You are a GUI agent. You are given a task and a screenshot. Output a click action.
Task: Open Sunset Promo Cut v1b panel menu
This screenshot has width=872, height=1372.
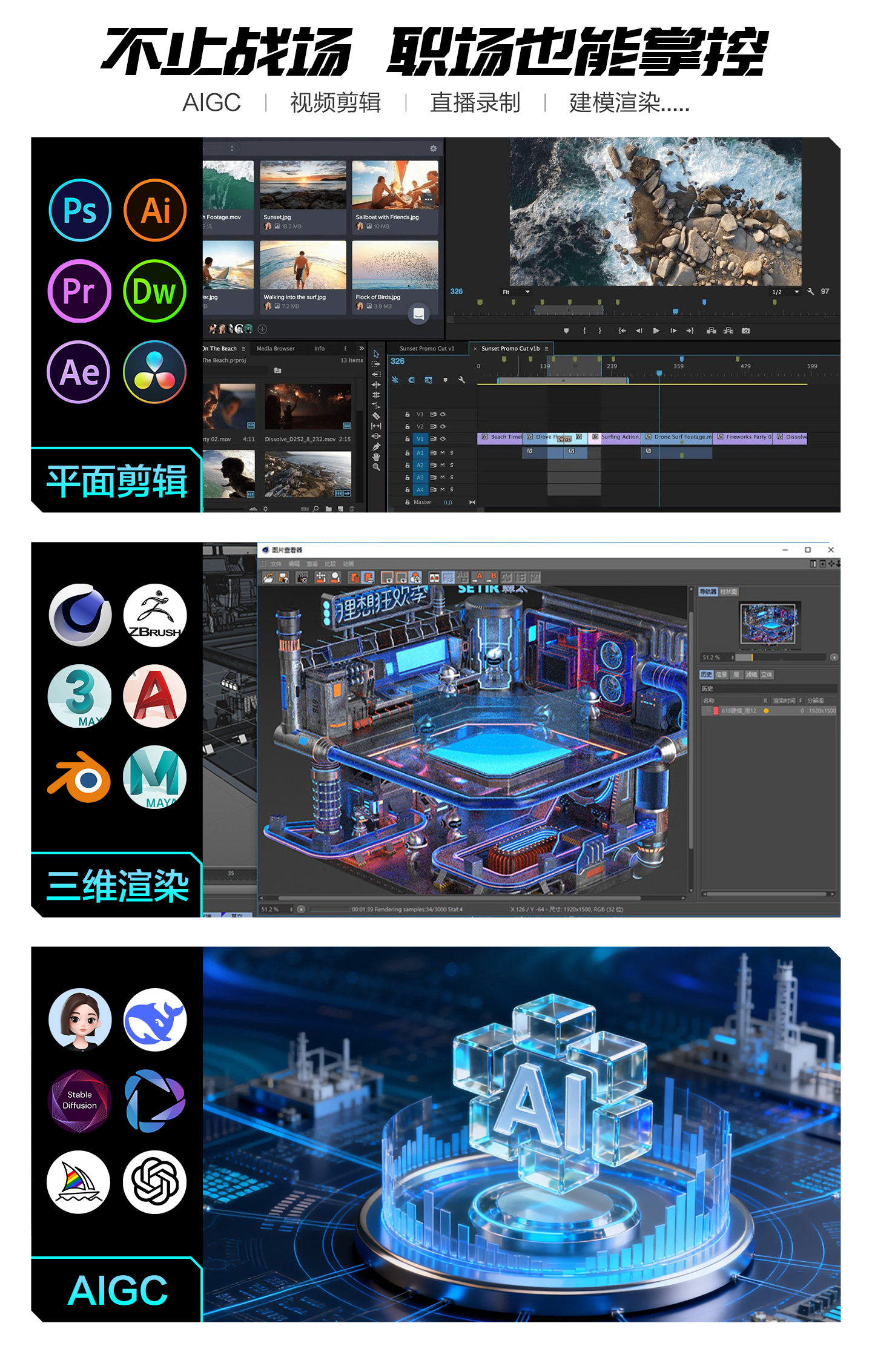pos(546,349)
